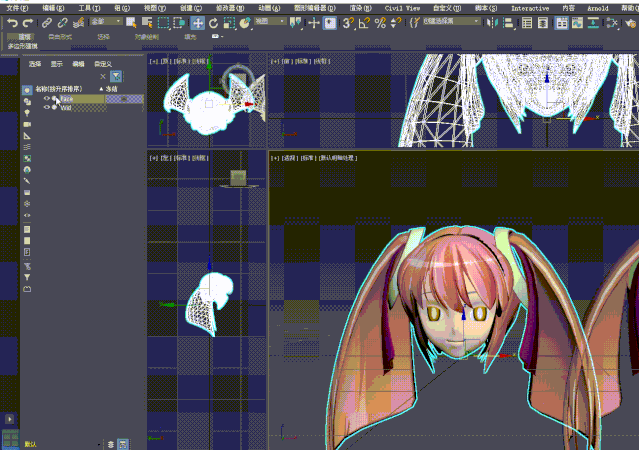Toggle the Spinner Snap button

(396, 23)
